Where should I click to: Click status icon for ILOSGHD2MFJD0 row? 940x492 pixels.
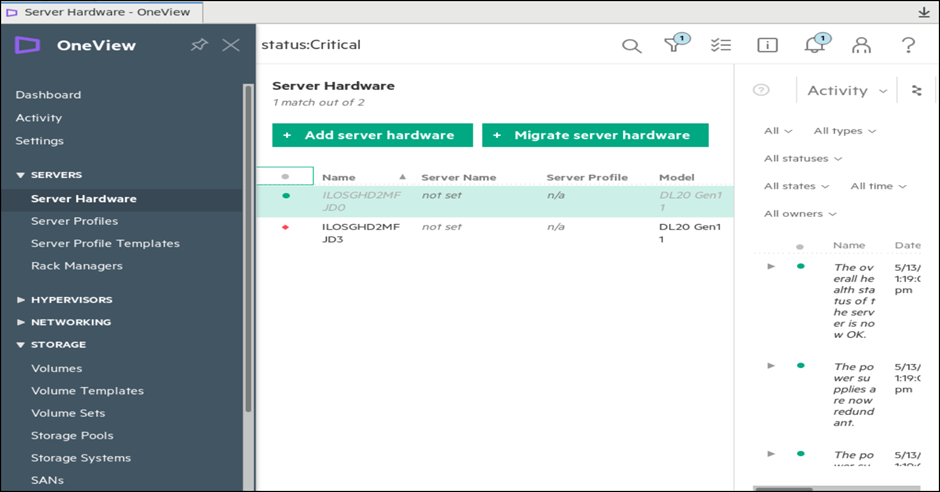286,195
